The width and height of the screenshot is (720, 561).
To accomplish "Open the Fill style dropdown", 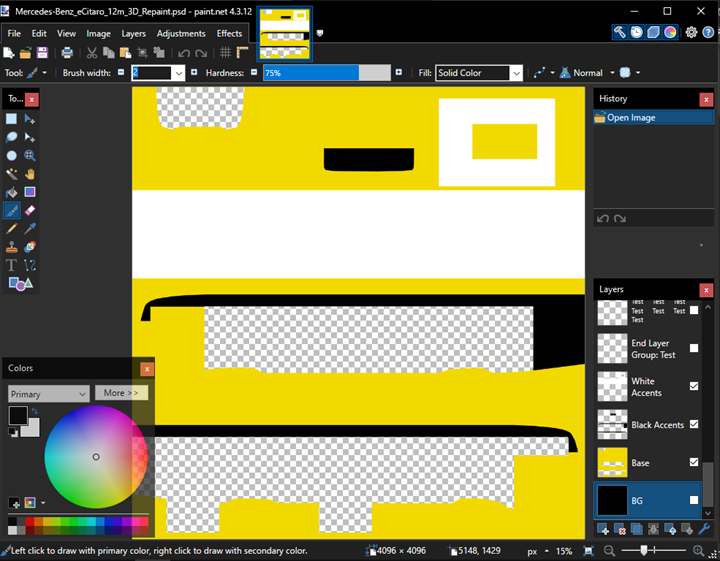I will tap(517, 73).
